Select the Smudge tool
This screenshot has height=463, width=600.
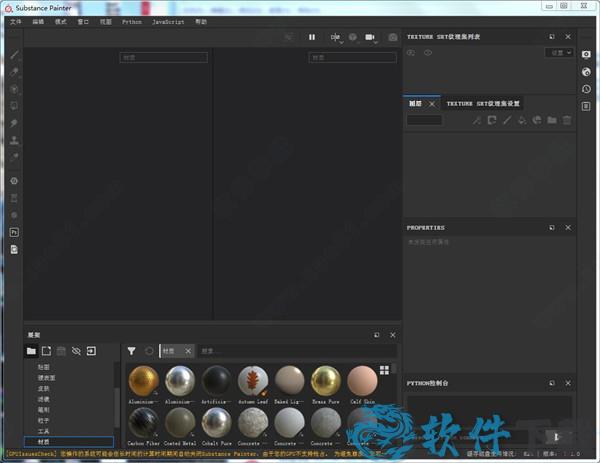pyautogui.click(x=14, y=123)
